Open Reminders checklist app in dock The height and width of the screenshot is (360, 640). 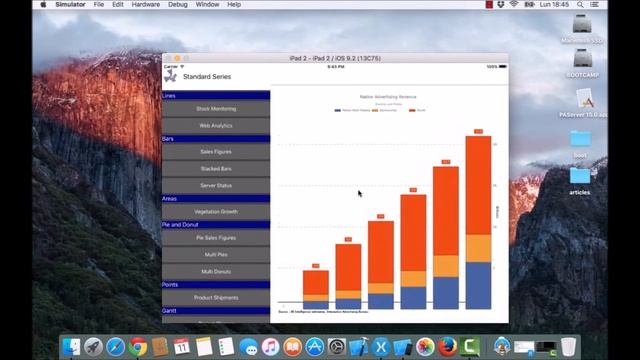tap(226, 347)
